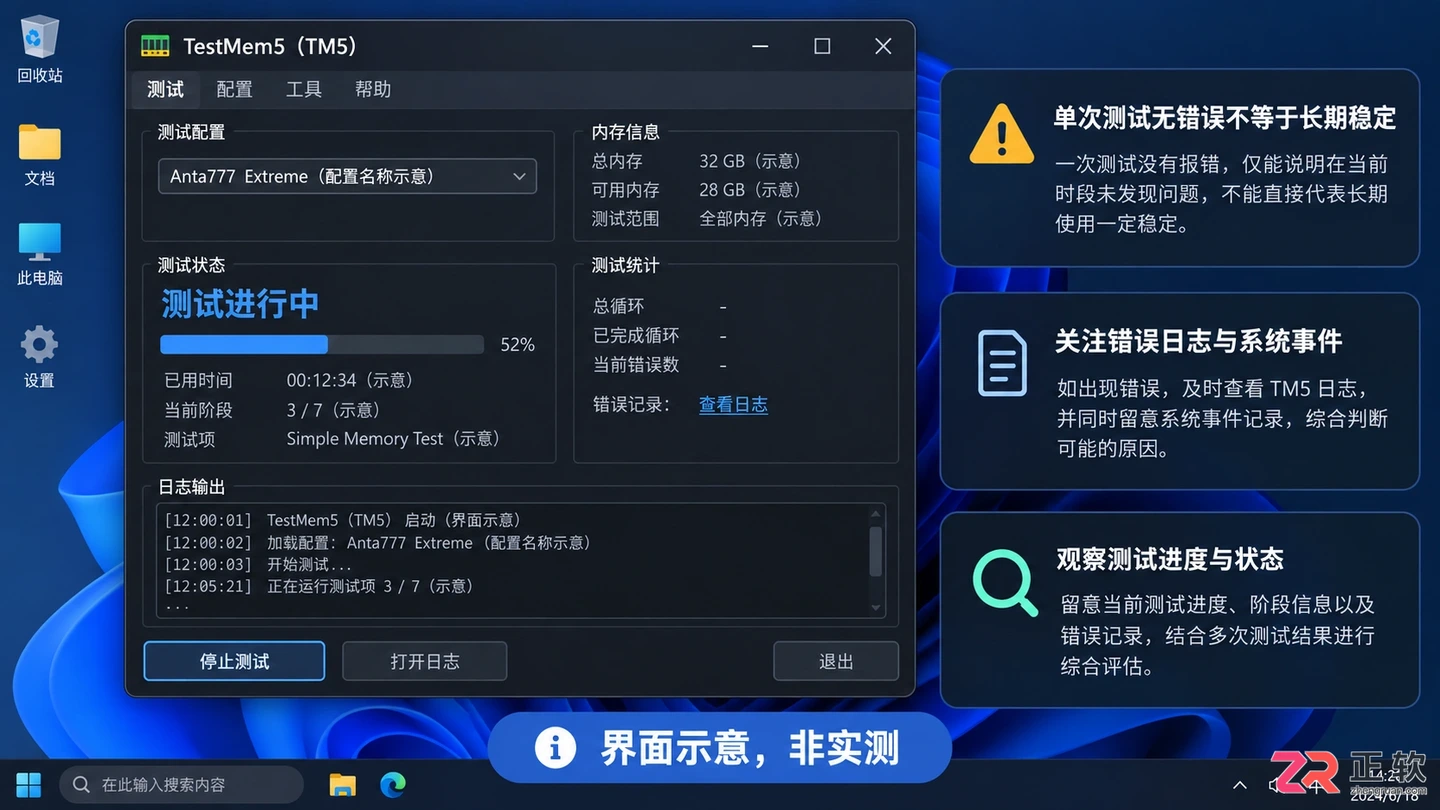Click the Windows Start button

pyautogui.click(x=29, y=785)
